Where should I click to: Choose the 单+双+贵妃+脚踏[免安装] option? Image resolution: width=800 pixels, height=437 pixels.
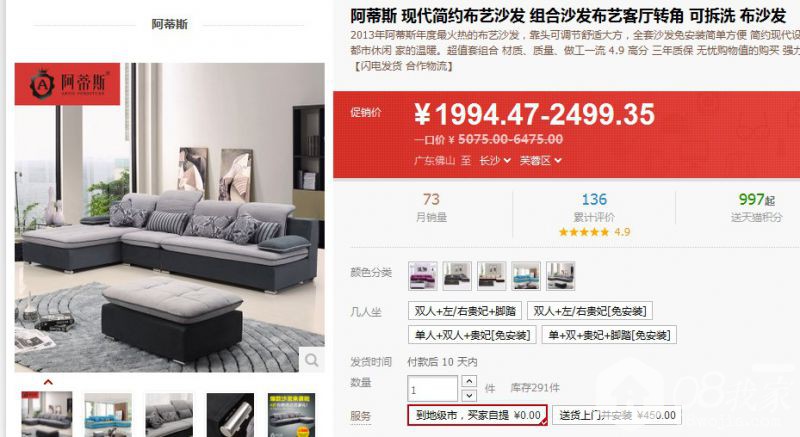[x=609, y=335]
